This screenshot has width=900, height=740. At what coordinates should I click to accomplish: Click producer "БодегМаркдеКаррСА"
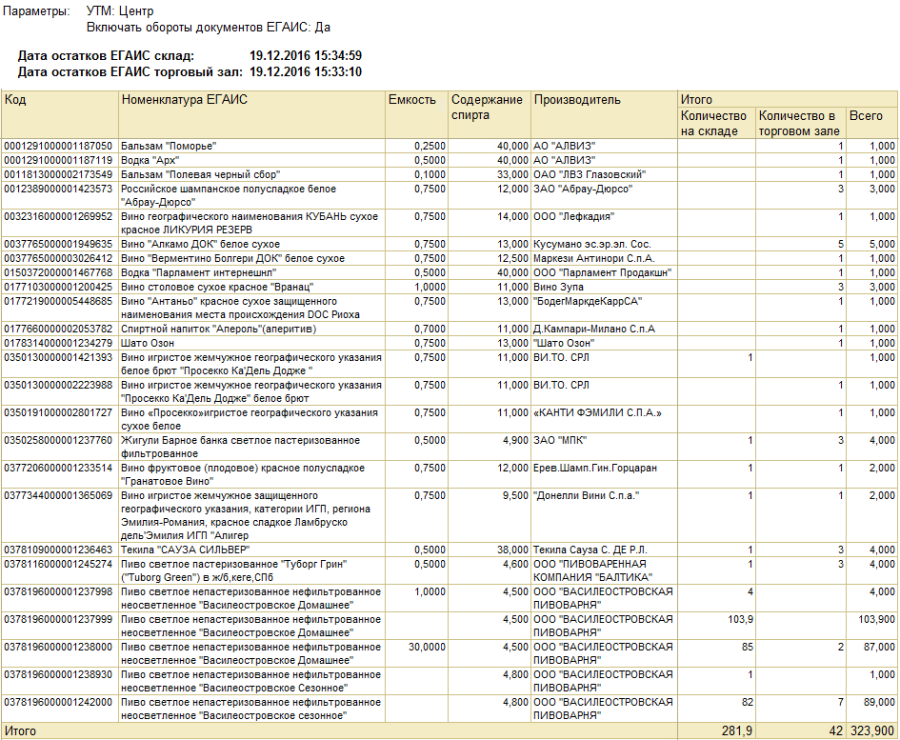[588, 301]
